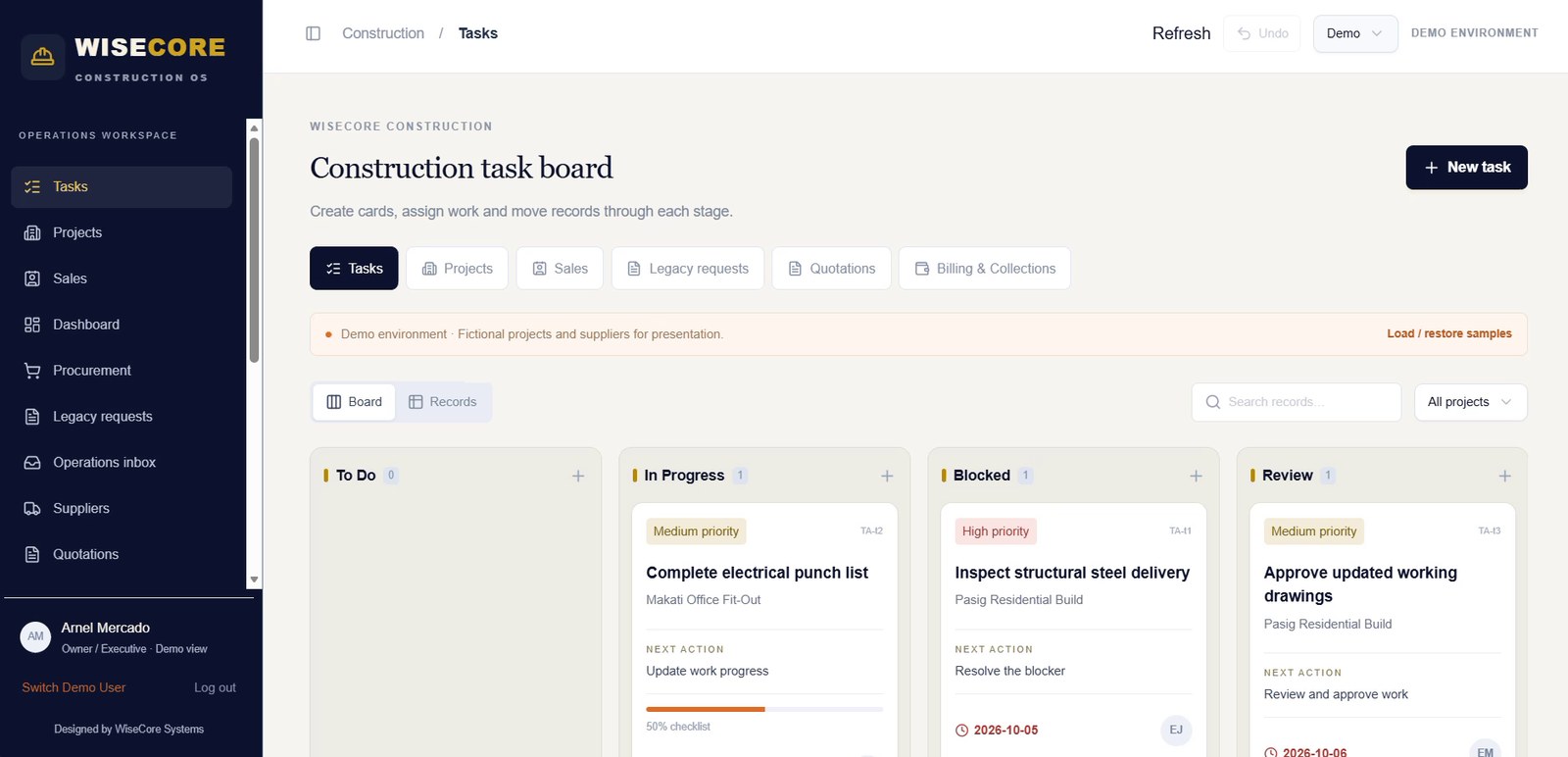Open Projects in the sidebar
1568x757 pixels.
pos(122,232)
